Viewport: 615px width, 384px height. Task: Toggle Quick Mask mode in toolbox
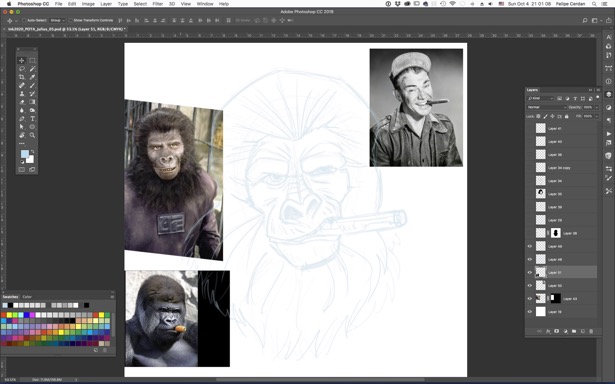tap(22, 169)
